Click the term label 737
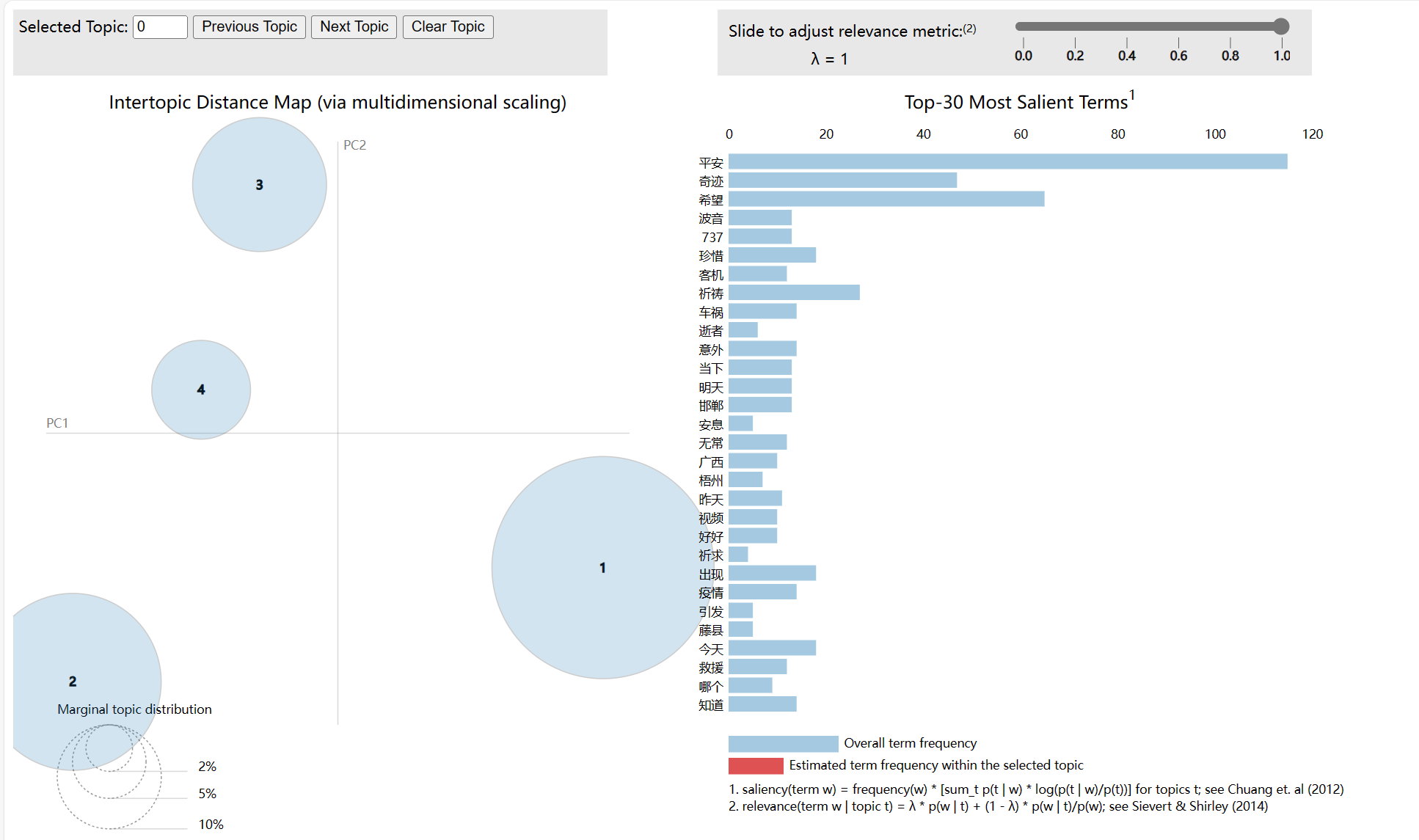The height and width of the screenshot is (840, 1419). (712, 237)
